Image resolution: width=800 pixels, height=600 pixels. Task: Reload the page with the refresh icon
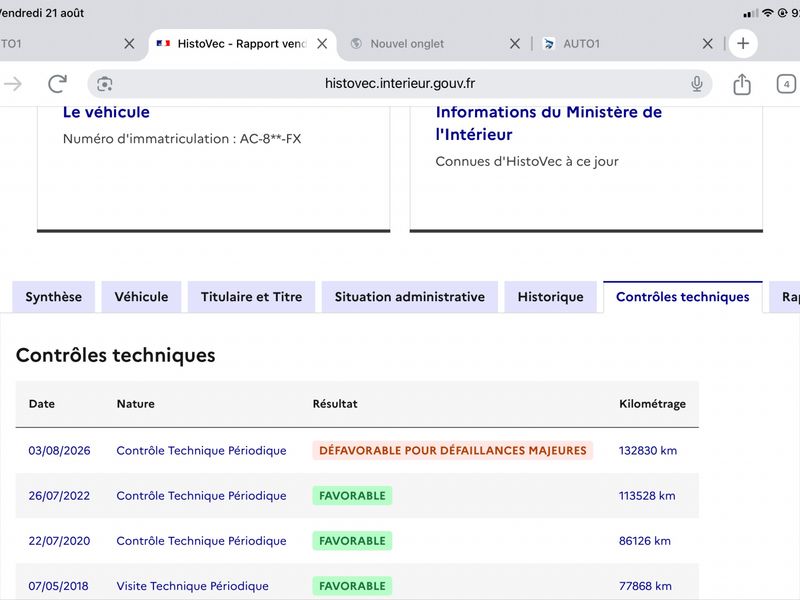tap(57, 84)
